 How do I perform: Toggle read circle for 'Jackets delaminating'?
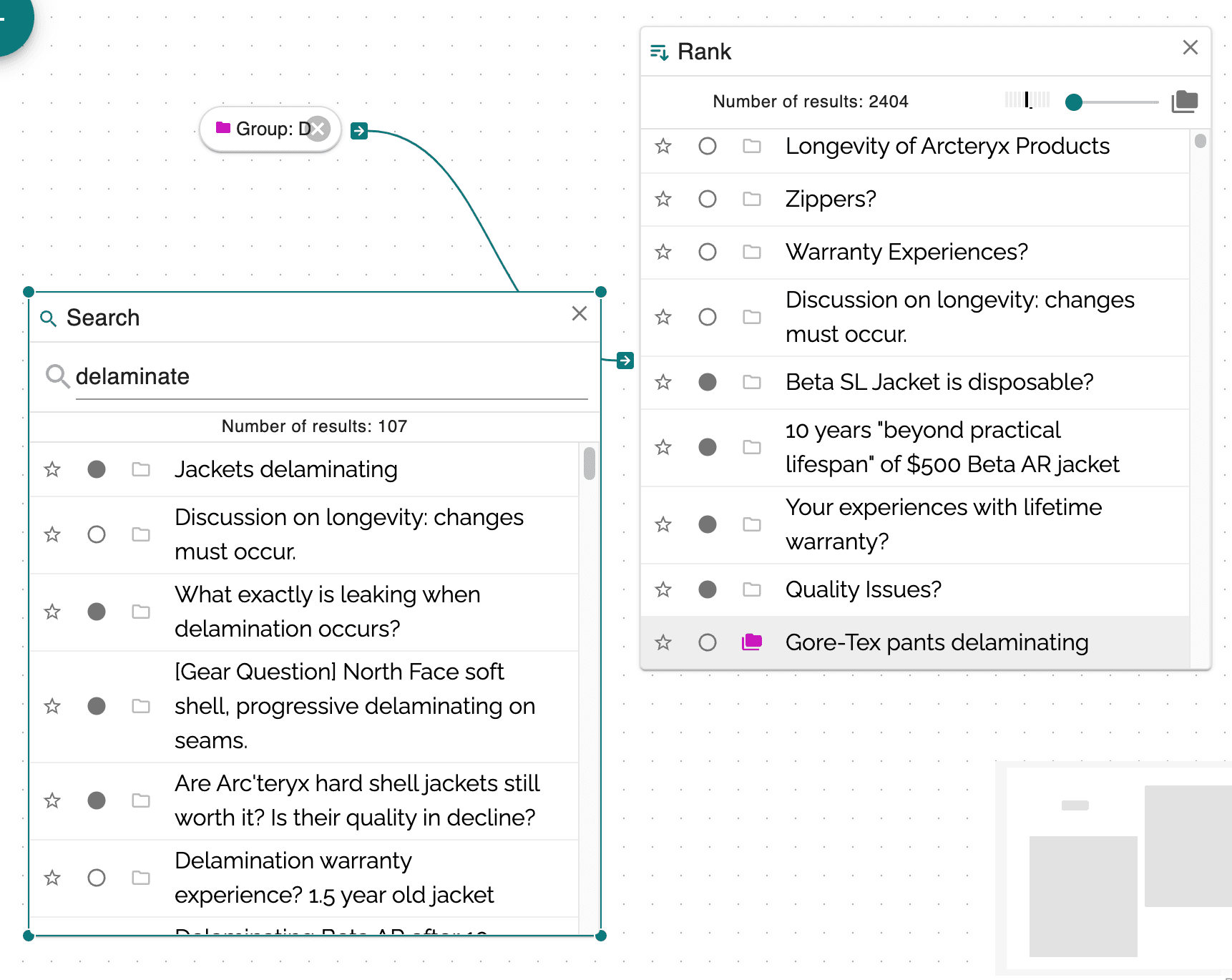pyautogui.click(x=97, y=470)
